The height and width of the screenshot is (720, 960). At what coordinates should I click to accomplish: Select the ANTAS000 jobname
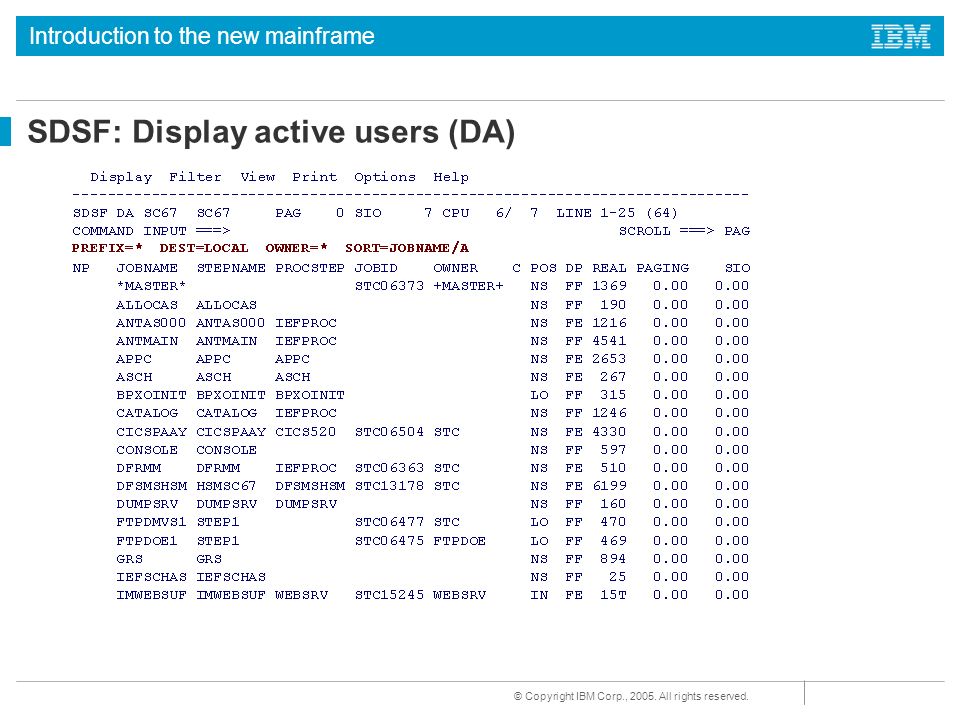151,323
